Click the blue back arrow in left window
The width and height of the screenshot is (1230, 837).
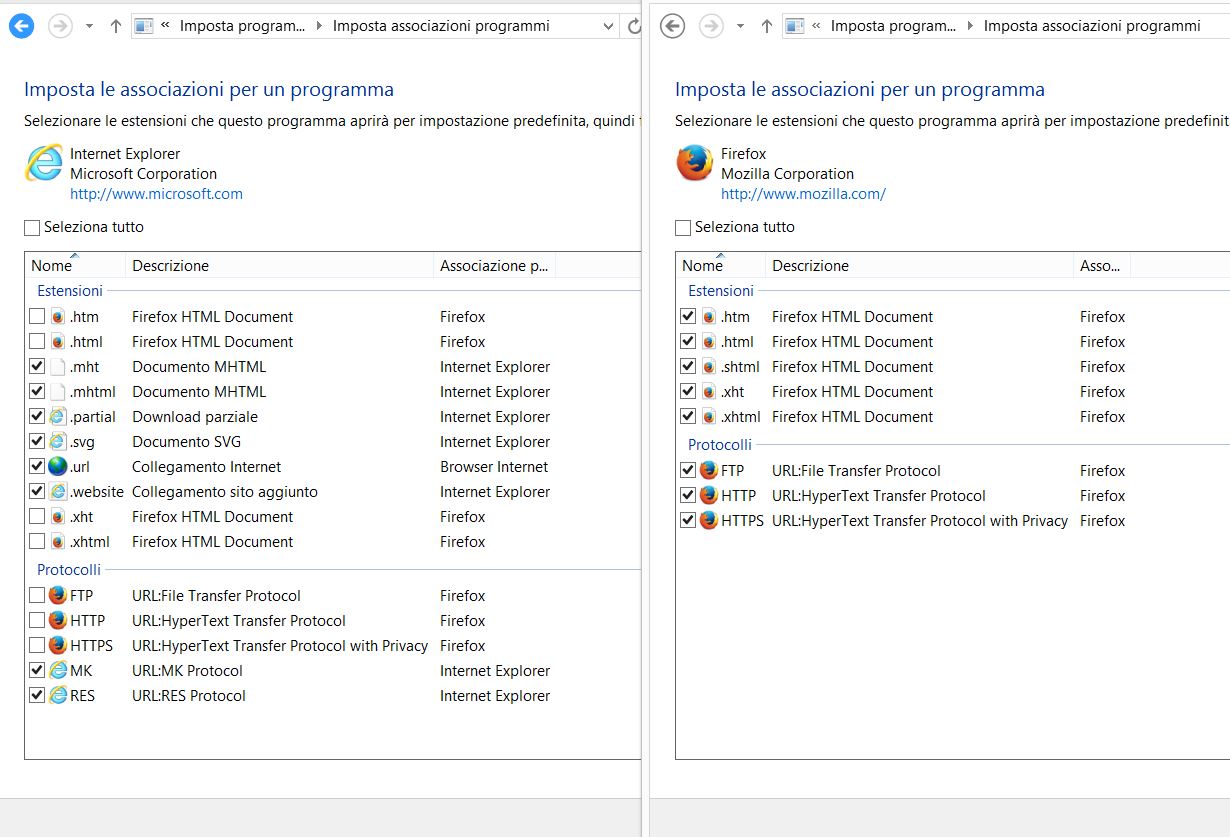coord(21,26)
